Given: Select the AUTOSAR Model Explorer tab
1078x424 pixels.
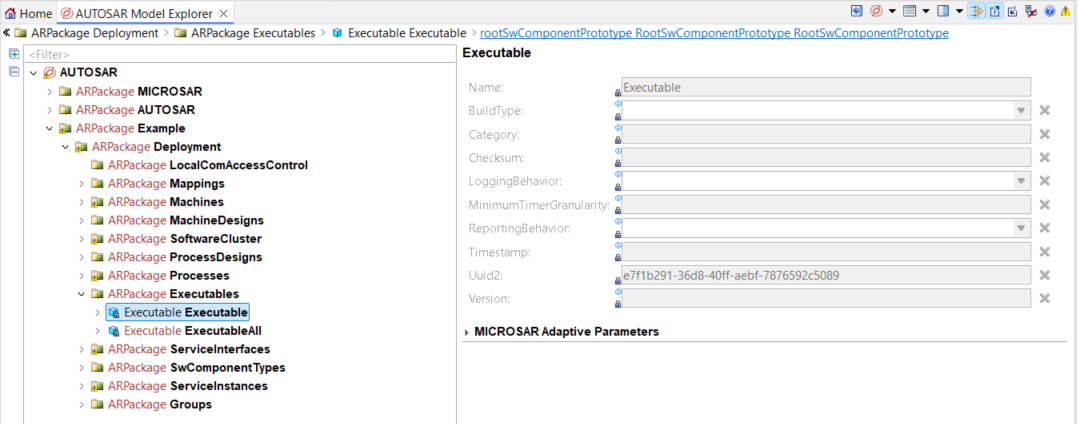Looking at the screenshot, I should [144, 13].
